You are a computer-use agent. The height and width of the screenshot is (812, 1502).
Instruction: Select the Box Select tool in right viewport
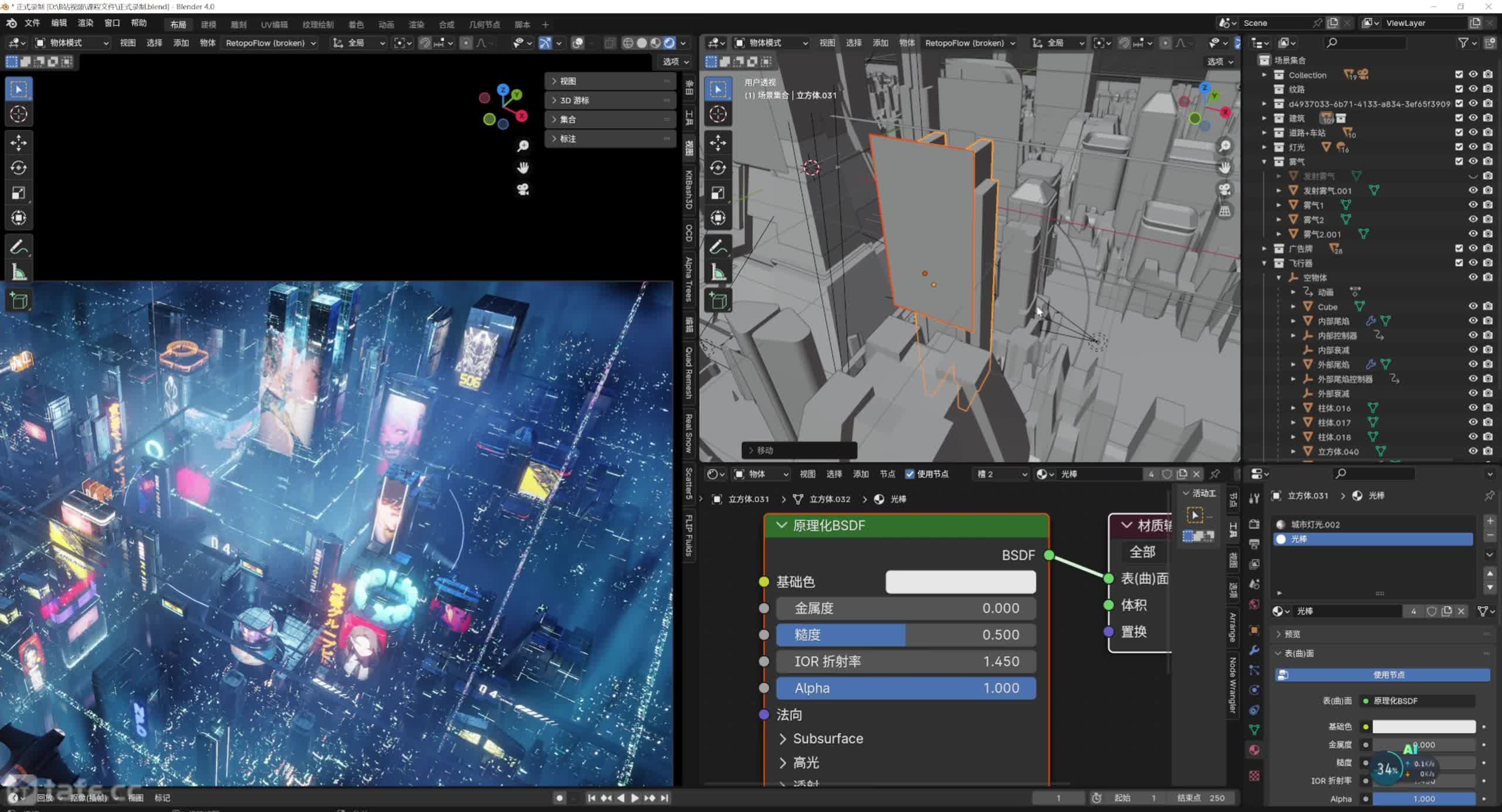click(x=718, y=89)
